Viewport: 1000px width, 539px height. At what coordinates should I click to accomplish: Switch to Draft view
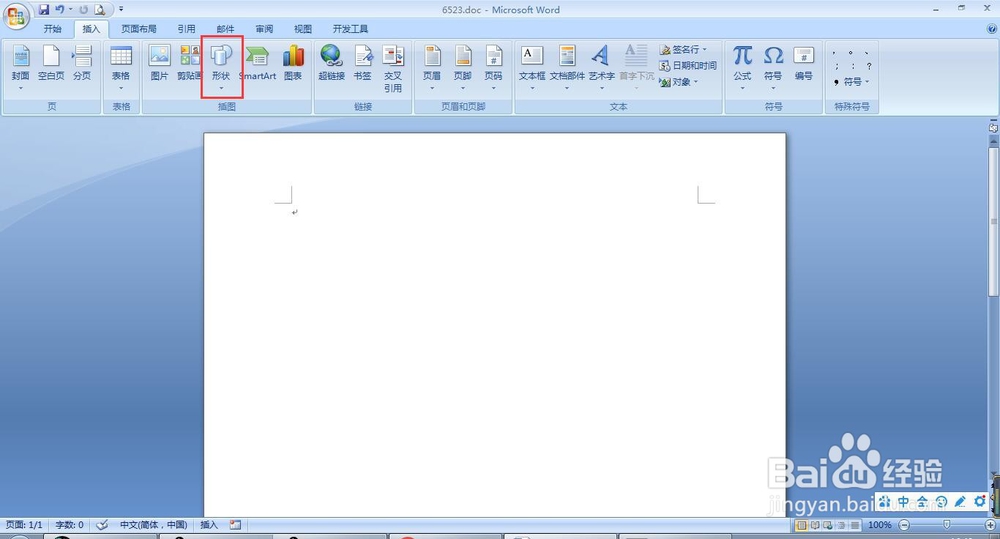tap(855, 524)
